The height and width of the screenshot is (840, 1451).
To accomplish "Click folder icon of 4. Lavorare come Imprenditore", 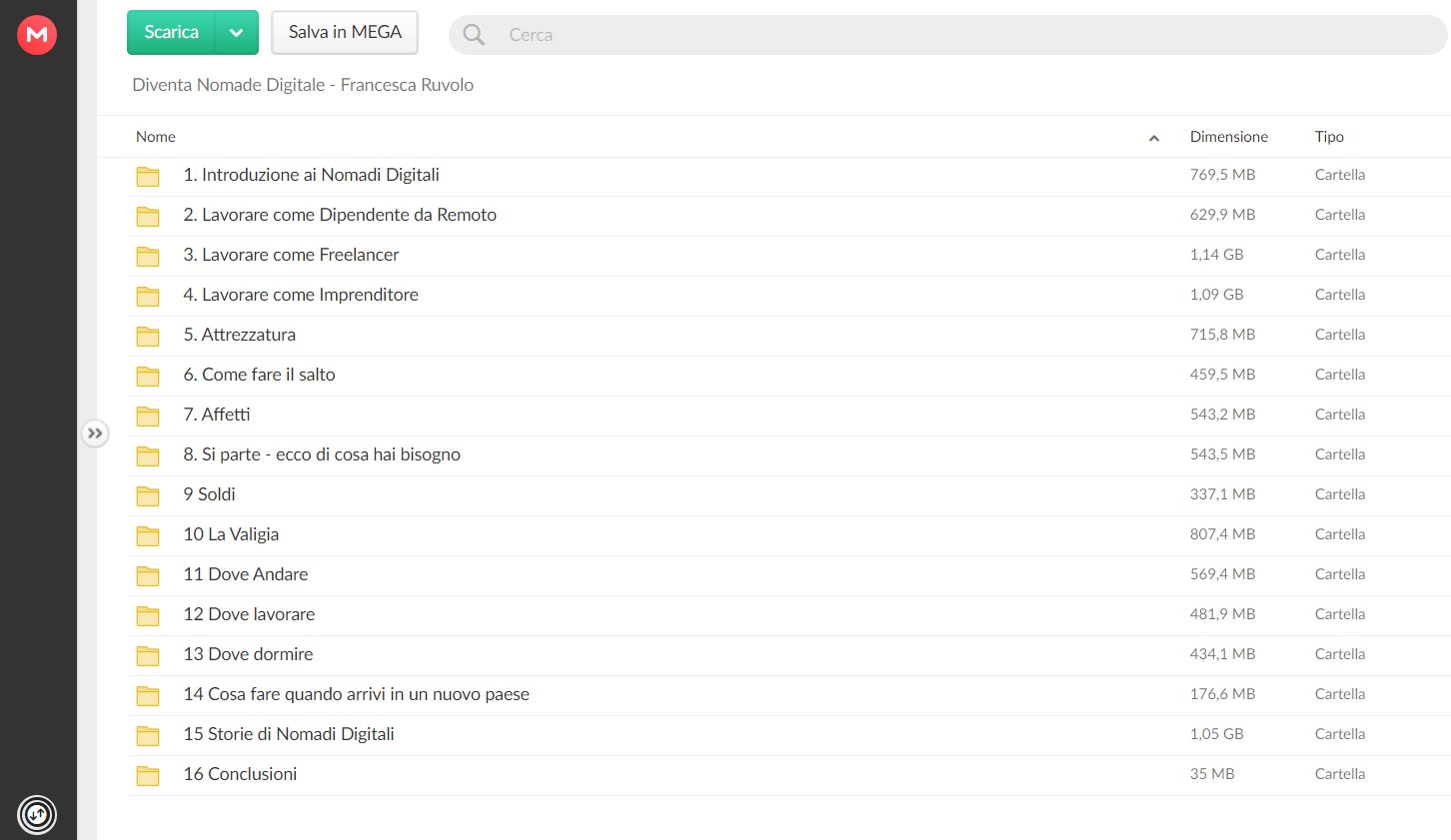I will pyautogui.click(x=148, y=296).
